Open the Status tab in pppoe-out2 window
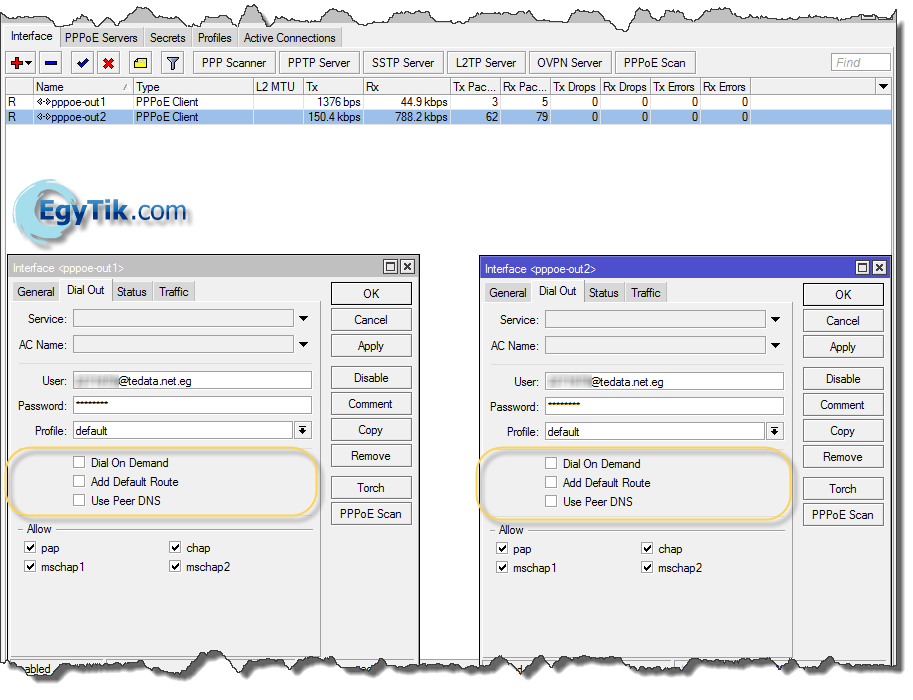 click(x=603, y=293)
